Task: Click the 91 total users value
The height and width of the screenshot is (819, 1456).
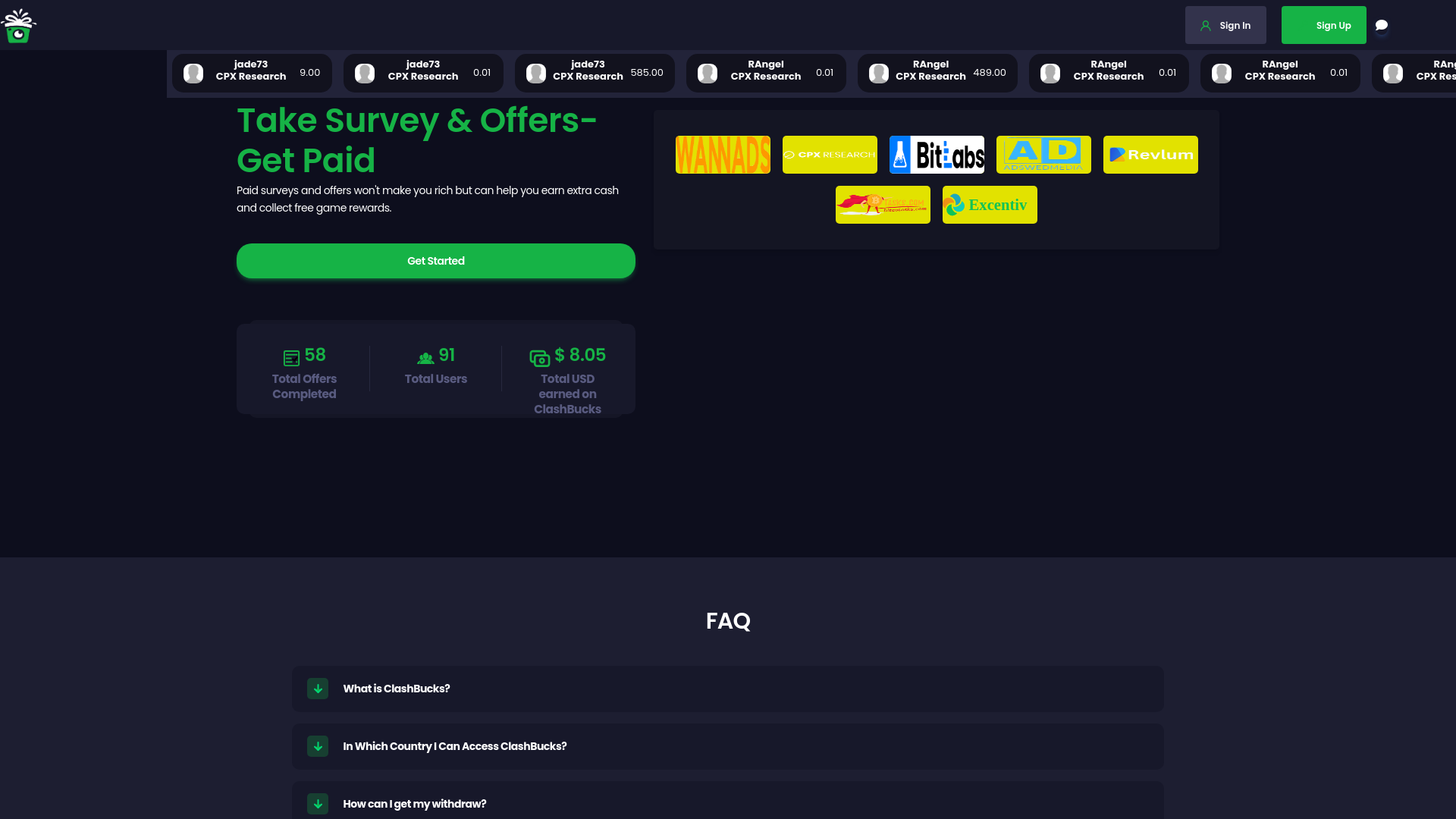Action: click(447, 355)
